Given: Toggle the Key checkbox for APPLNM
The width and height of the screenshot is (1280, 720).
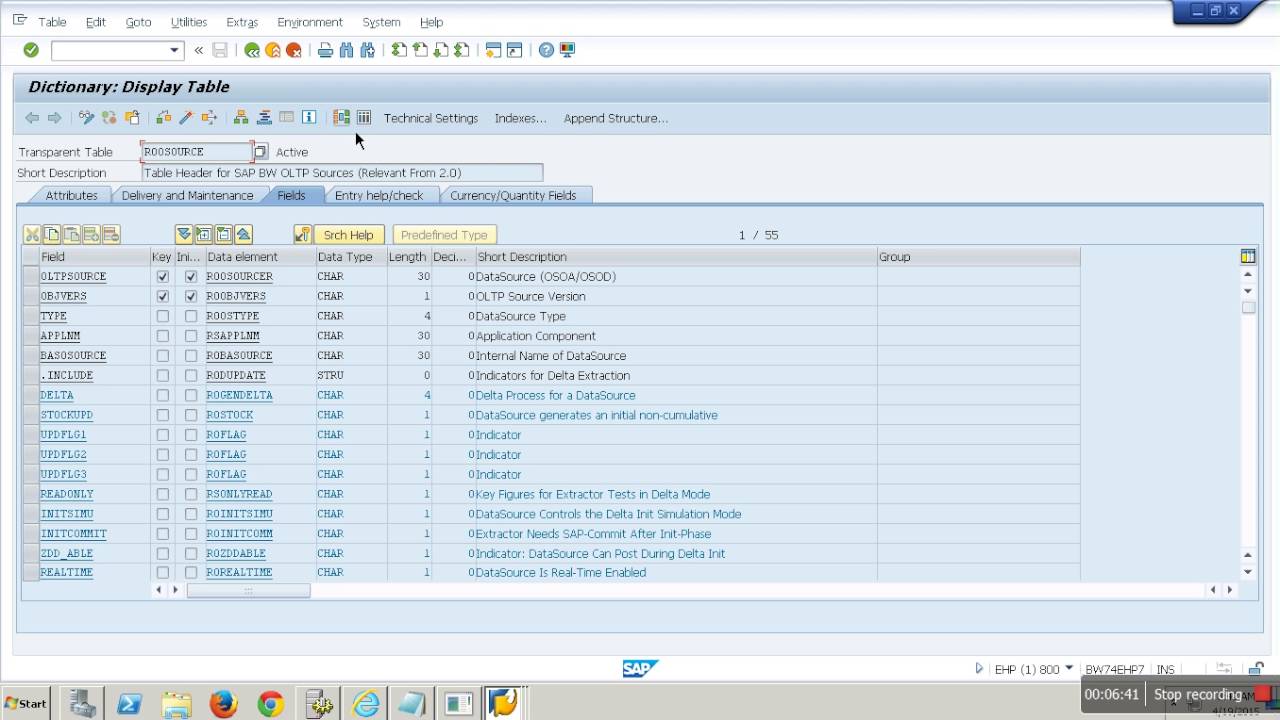Looking at the screenshot, I should (x=162, y=336).
